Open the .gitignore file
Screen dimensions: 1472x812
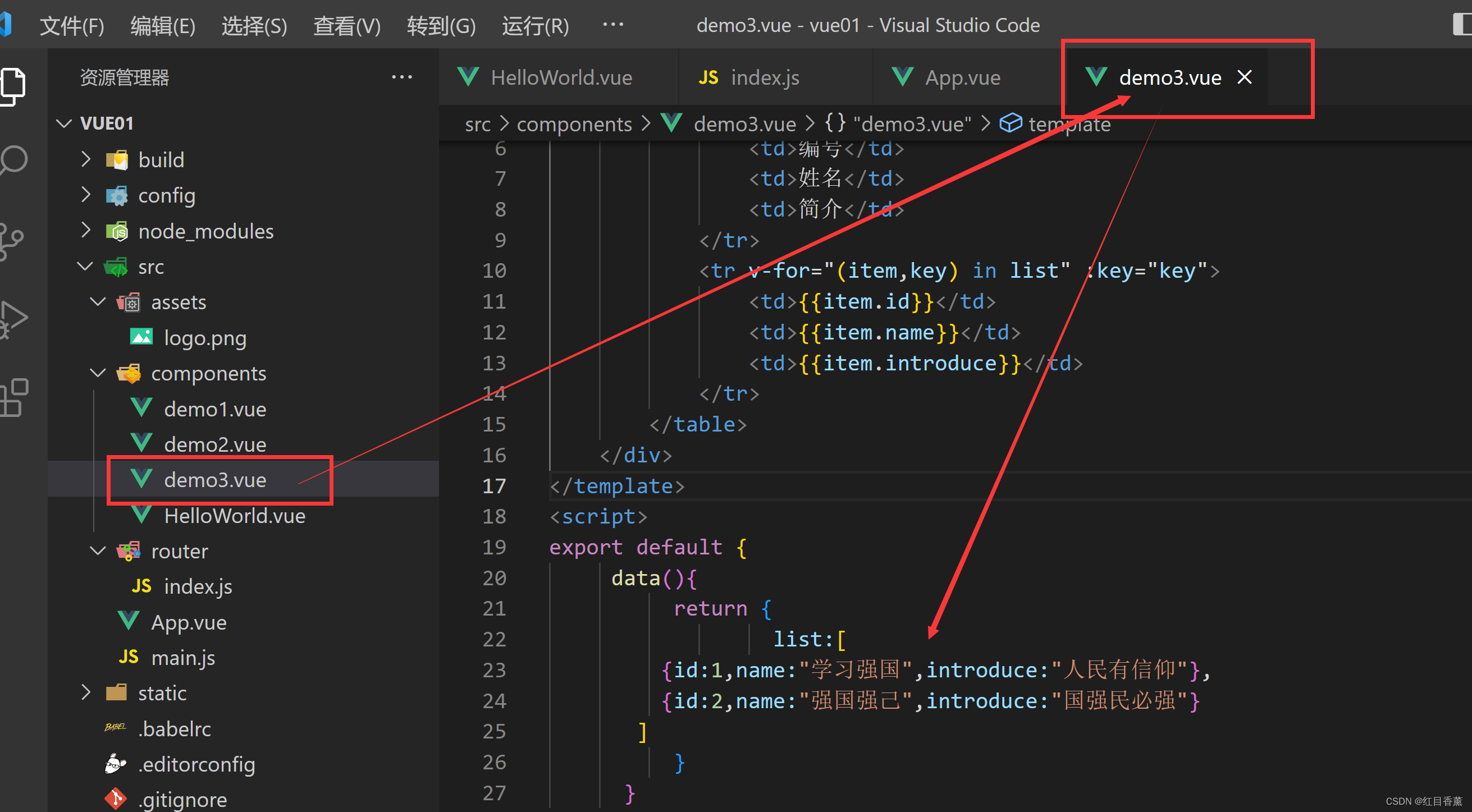pyautogui.click(x=182, y=799)
